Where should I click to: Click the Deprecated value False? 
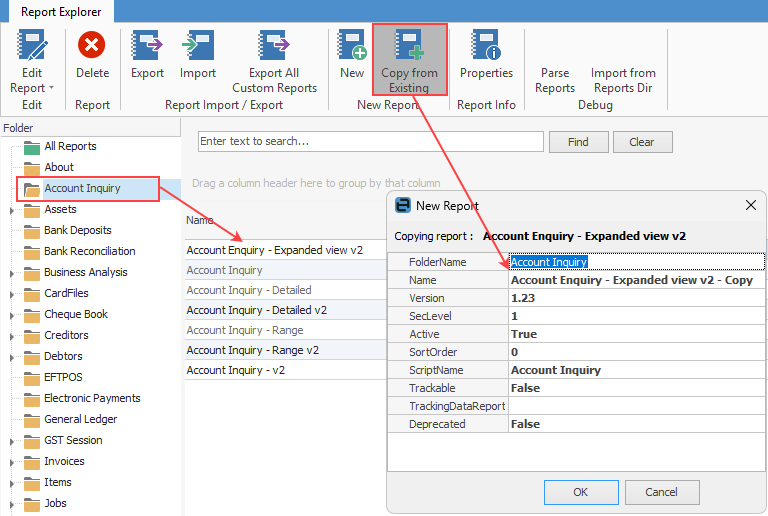point(637,424)
